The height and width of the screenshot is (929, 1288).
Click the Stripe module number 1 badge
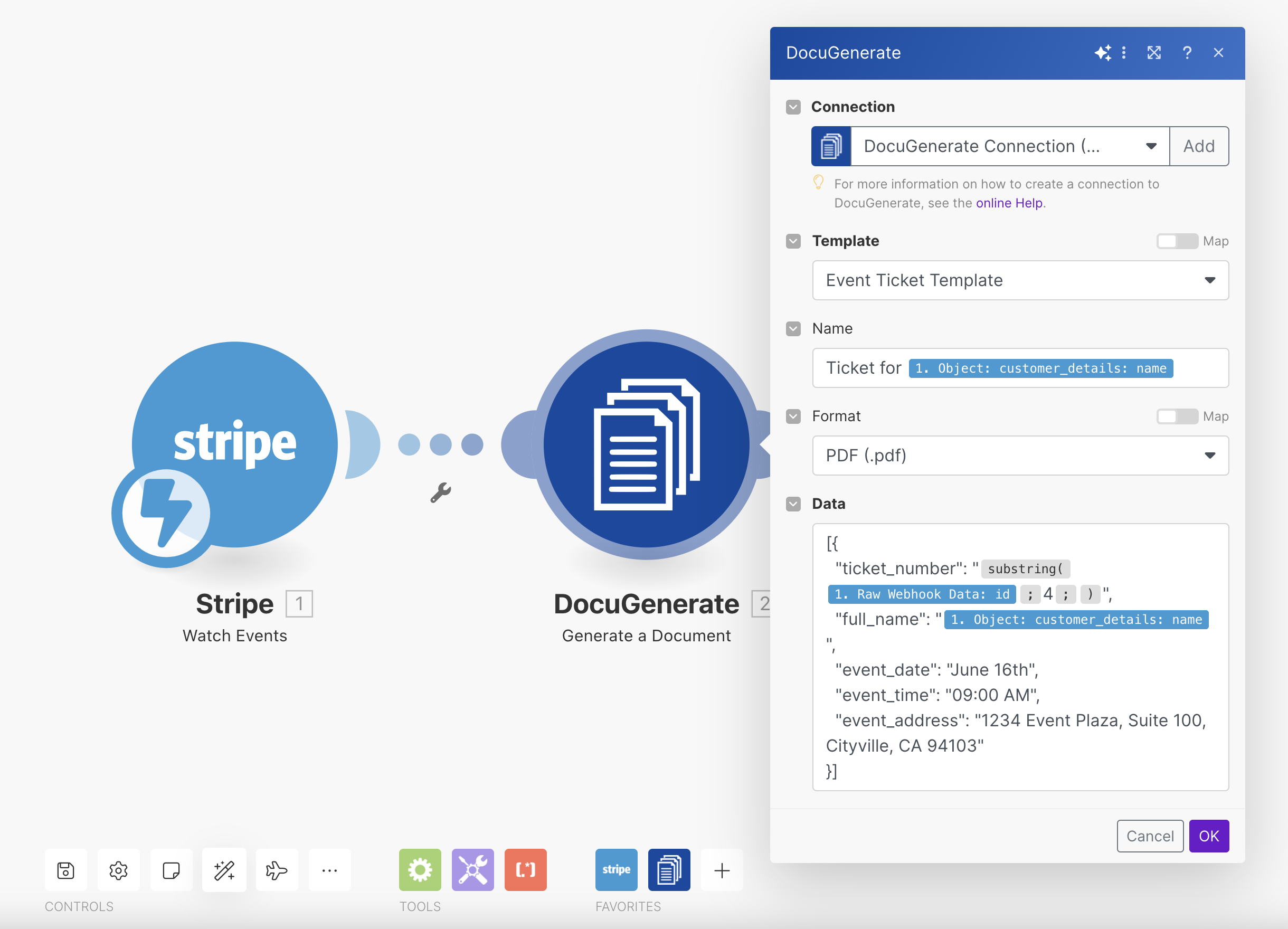[299, 604]
